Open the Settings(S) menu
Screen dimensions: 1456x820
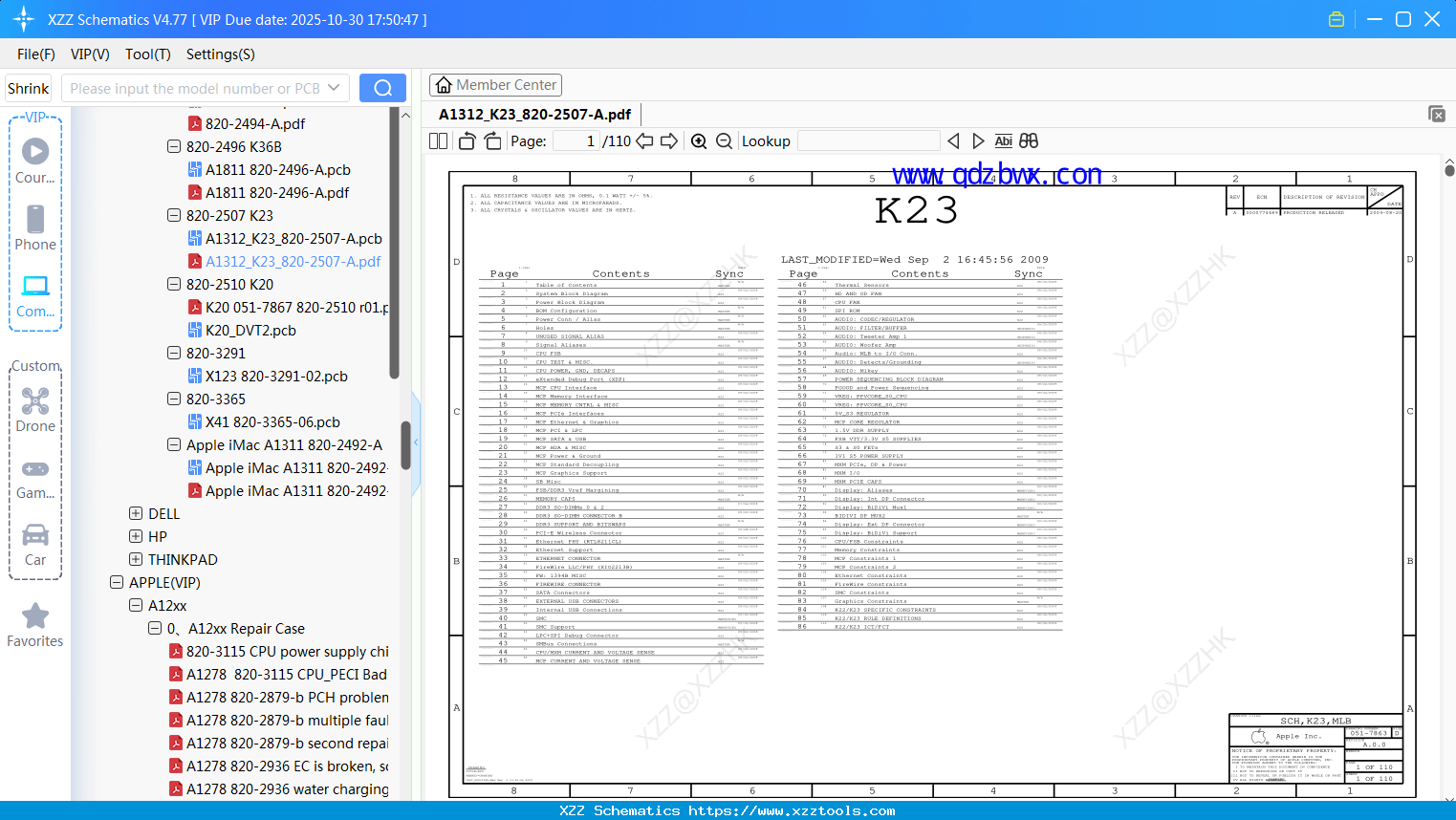tap(221, 54)
